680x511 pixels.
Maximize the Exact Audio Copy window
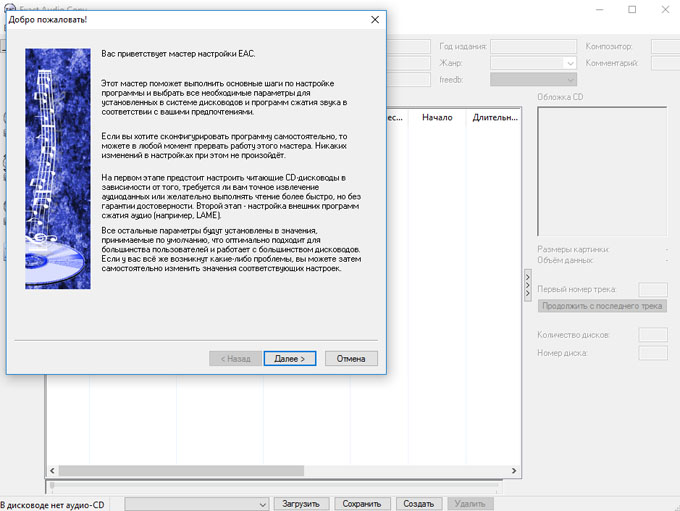(x=631, y=9)
